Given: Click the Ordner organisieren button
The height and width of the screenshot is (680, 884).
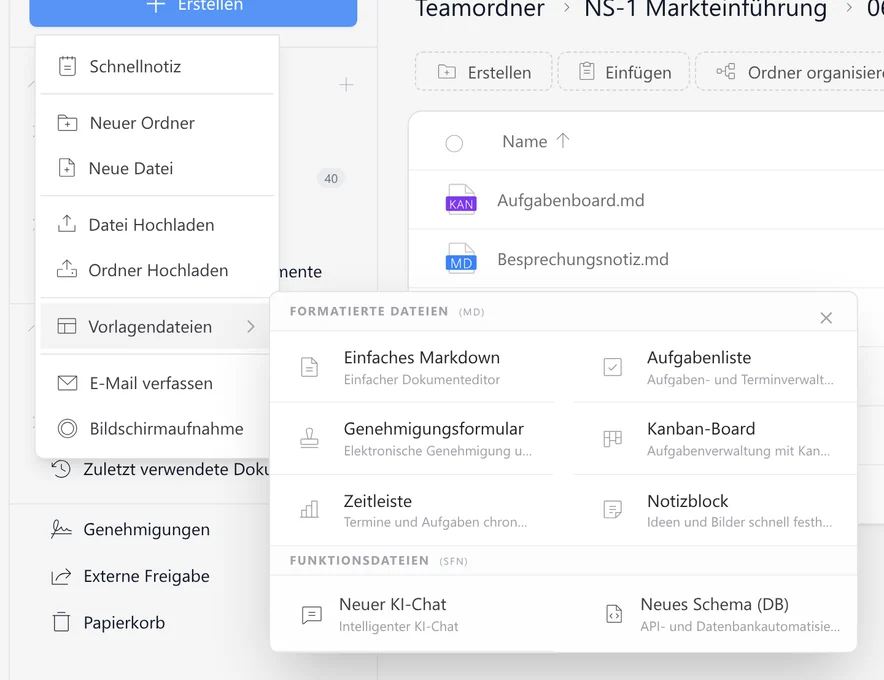Looking at the screenshot, I should [790, 72].
